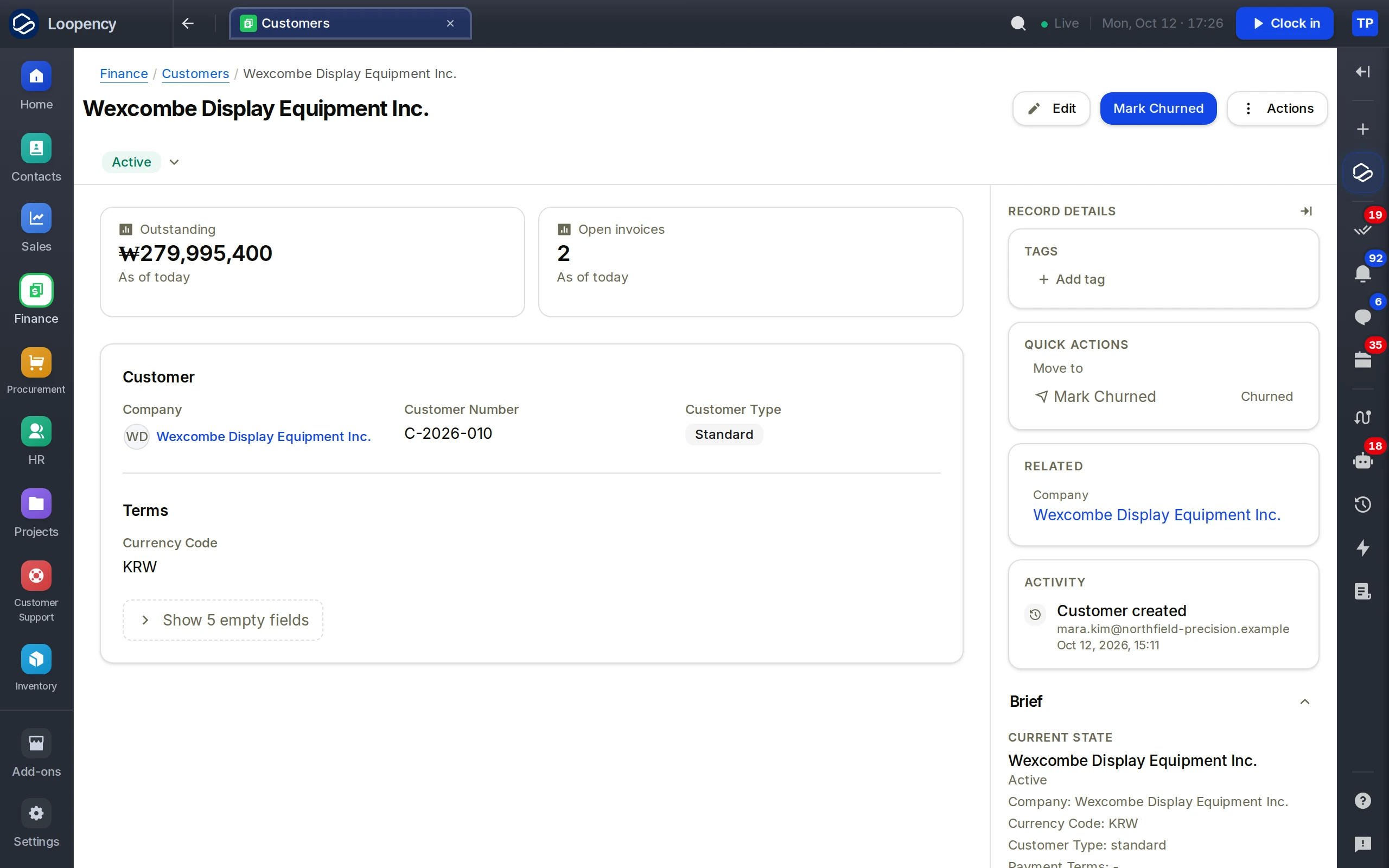Screen dimensions: 1389x868
Task: Open the bot assistant icon with 18 badge
Action: coord(1362,461)
